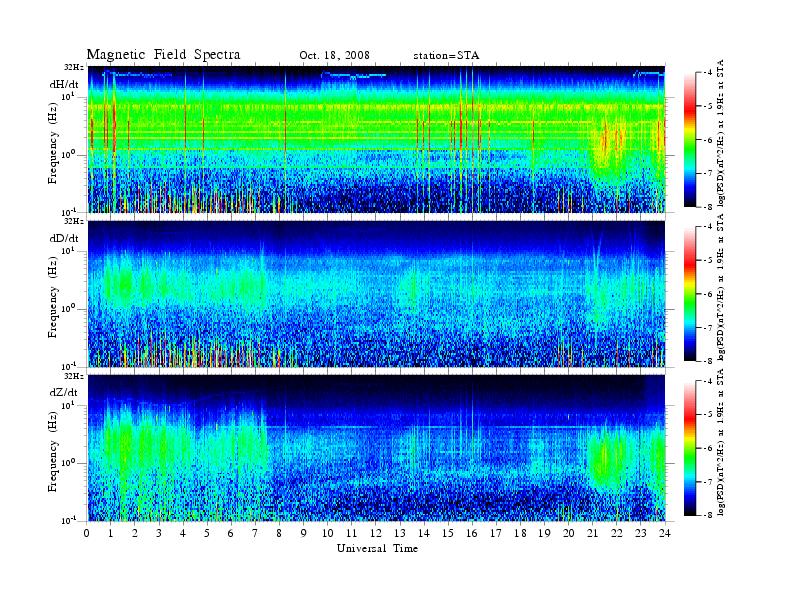
Task: Click hour tick label "12" on time axis
Action: [375, 533]
